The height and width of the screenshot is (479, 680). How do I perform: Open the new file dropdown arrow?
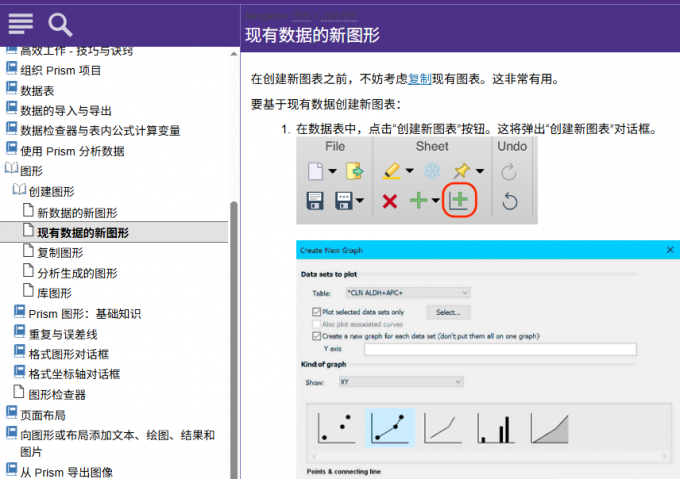click(x=332, y=171)
